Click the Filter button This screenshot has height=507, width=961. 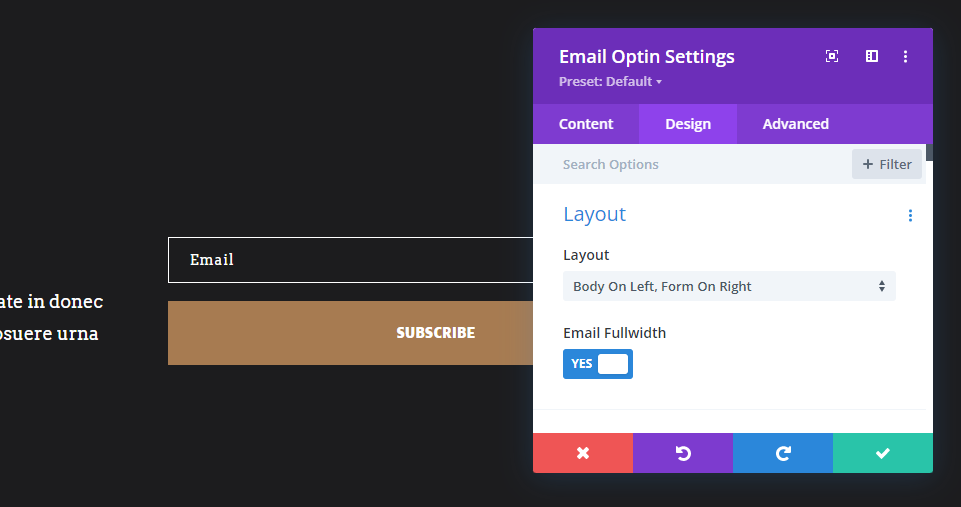tap(887, 164)
